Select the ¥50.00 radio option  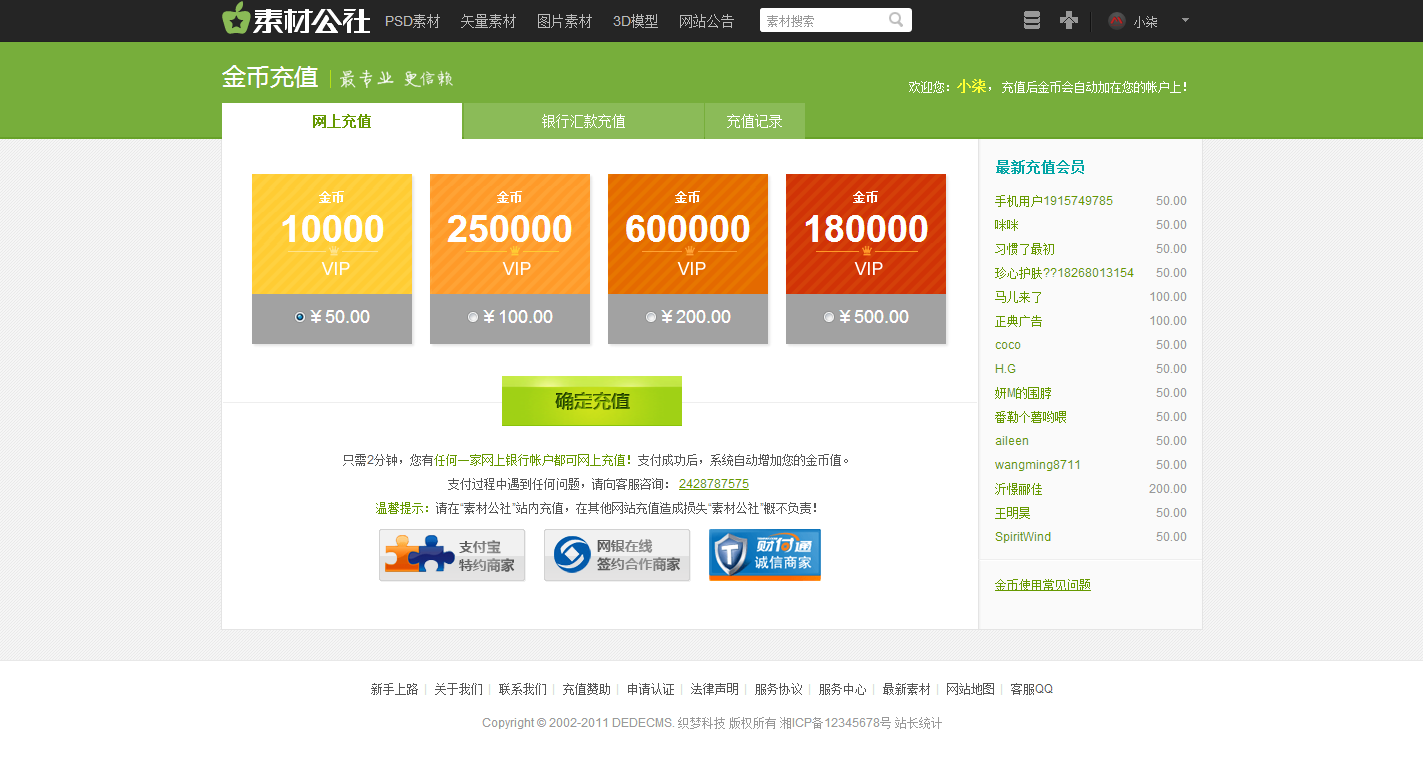300,317
